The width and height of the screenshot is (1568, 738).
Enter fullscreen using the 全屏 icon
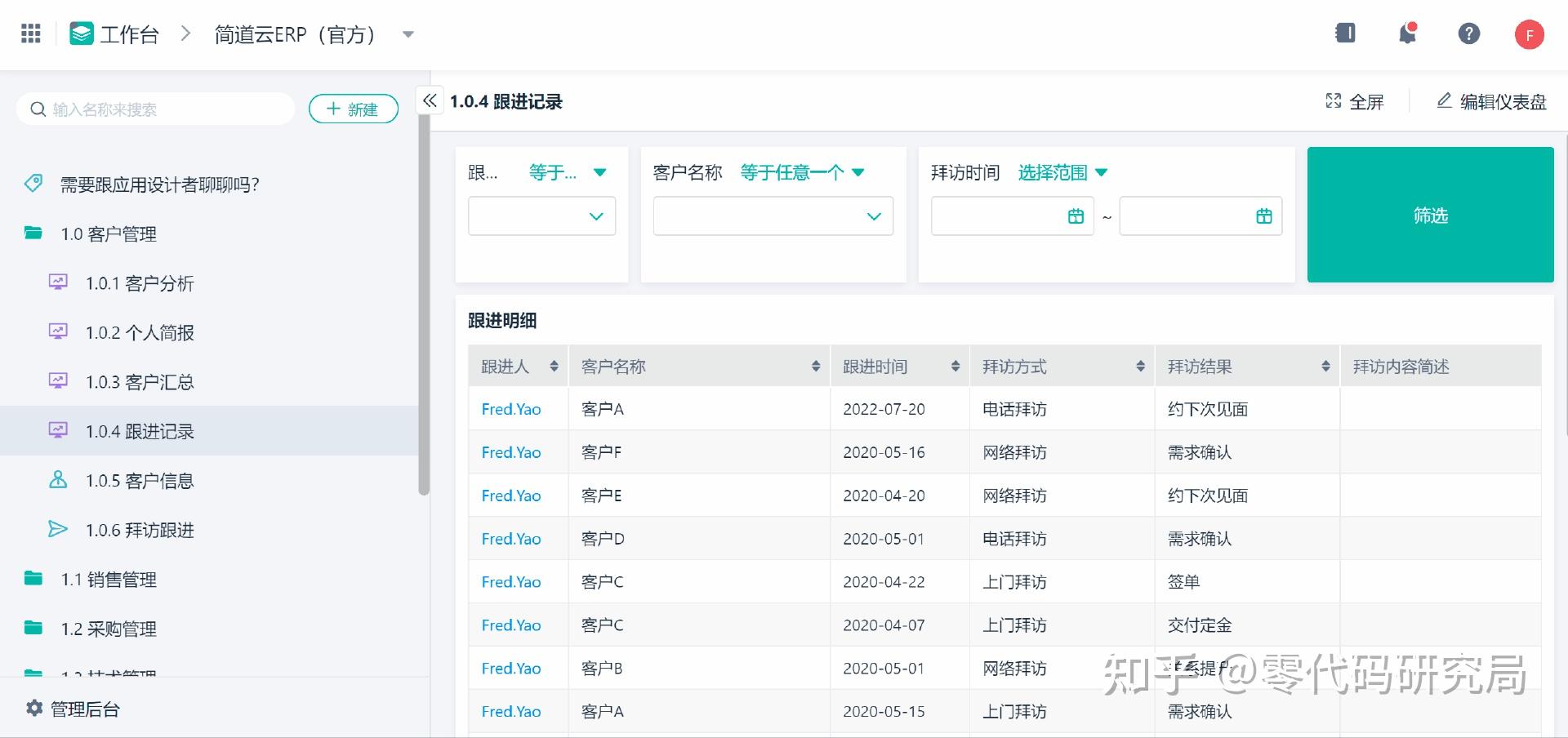[1334, 101]
